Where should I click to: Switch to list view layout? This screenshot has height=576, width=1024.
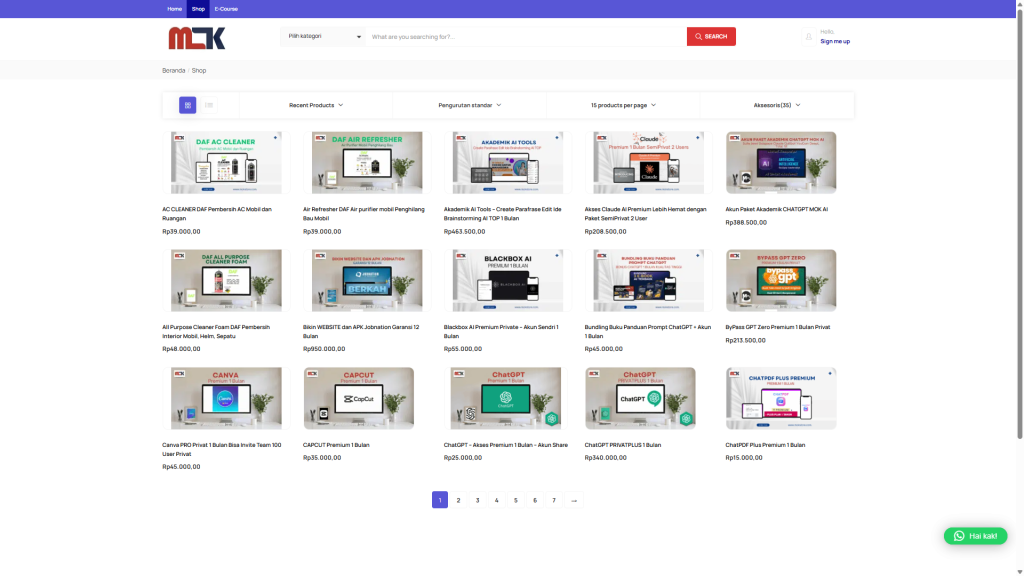coord(209,105)
